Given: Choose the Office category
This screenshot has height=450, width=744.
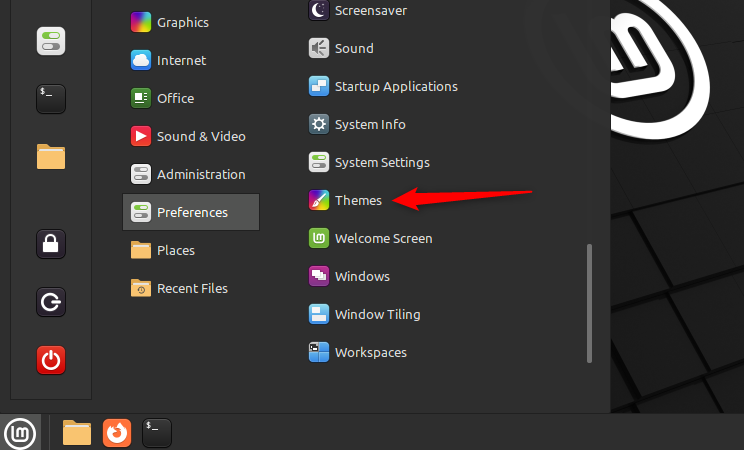Looking at the screenshot, I should coord(175,98).
